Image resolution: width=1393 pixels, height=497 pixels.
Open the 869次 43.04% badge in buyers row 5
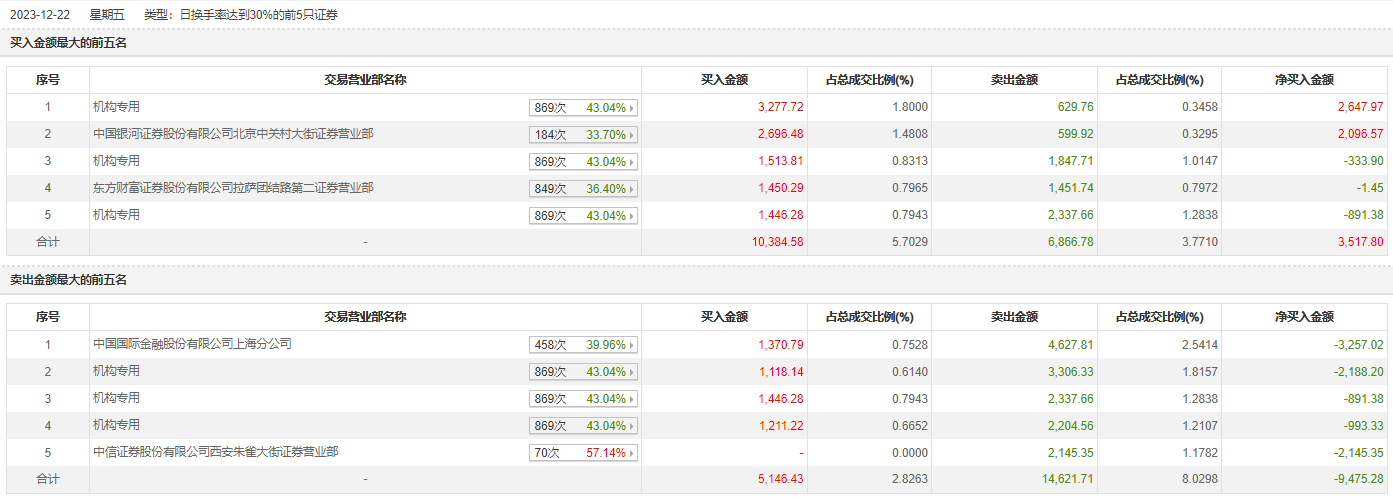[x=583, y=216]
